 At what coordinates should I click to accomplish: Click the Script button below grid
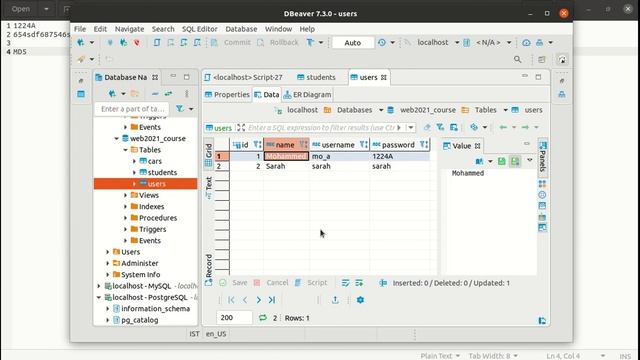pyautogui.click(x=311, y=283)
